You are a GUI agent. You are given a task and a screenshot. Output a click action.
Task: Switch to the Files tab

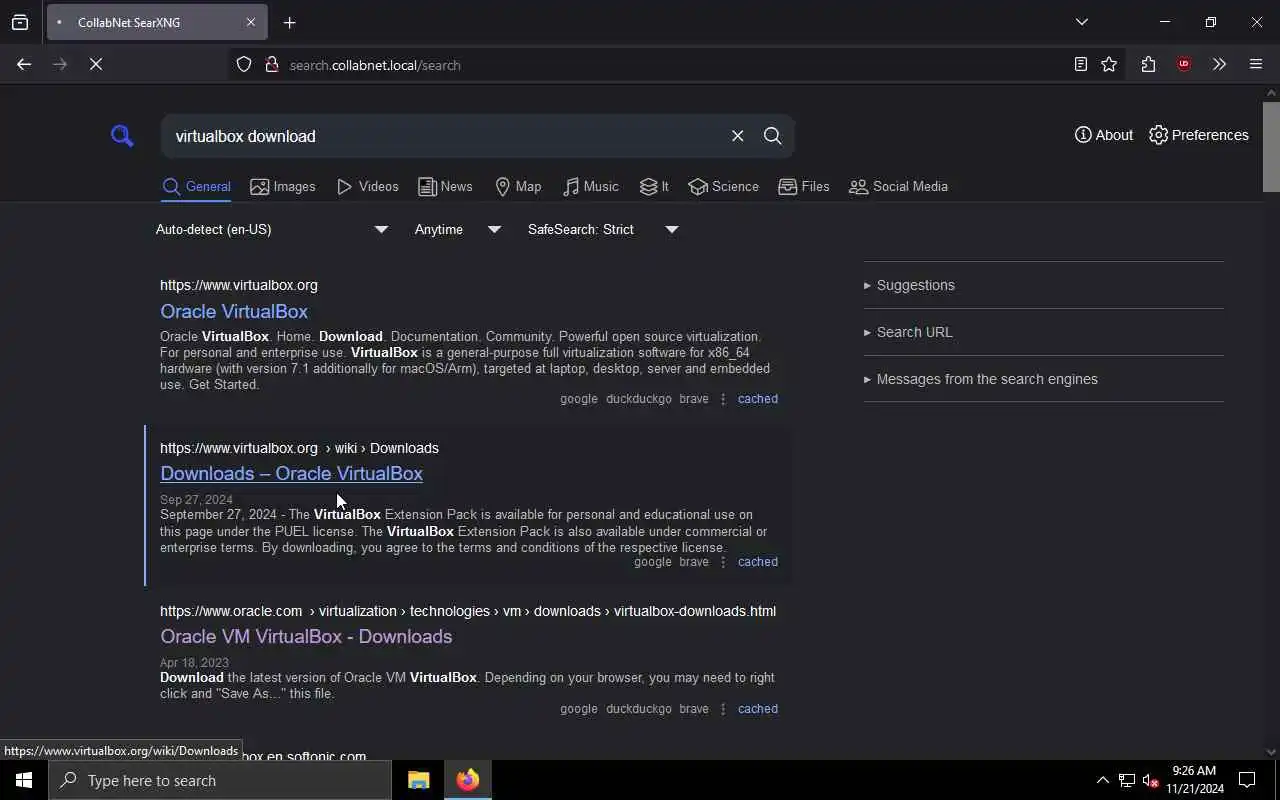804,186
